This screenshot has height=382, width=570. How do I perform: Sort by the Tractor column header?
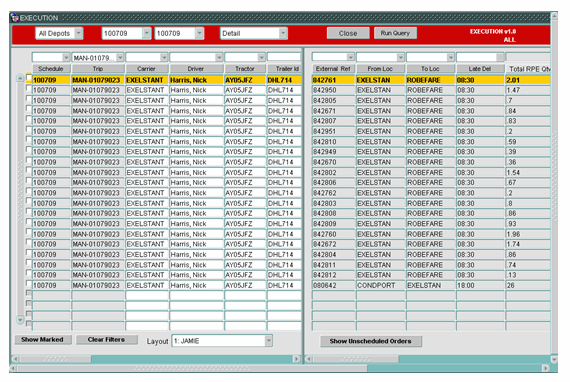click(245, 69)
